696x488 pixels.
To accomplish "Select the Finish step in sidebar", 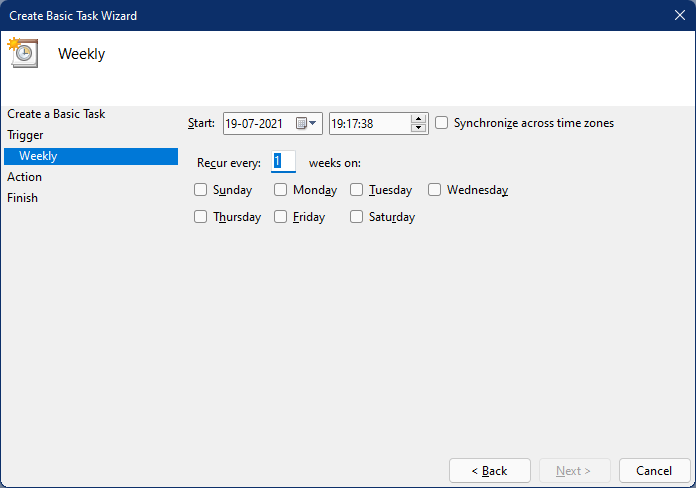I will (x=22, y=198).
